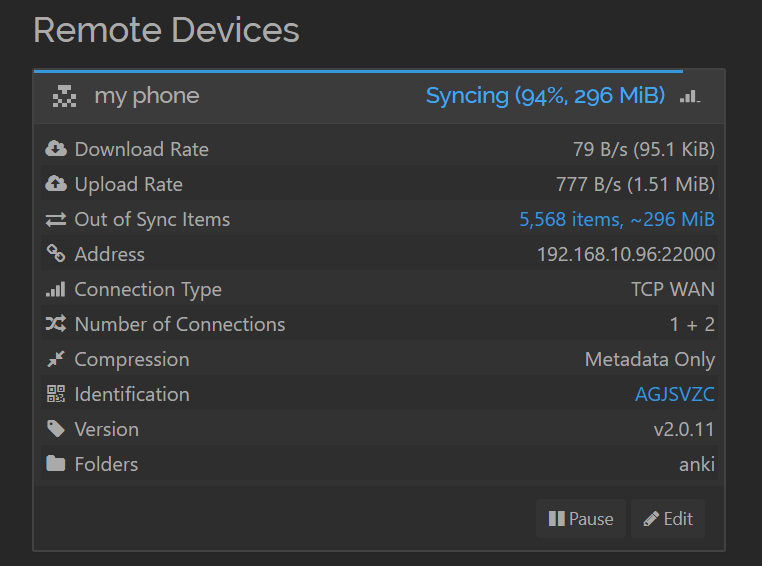This screenshot has height=566, width=762.
Task: Collapse the my phone device panel
Action: click(x=147, y=96)
